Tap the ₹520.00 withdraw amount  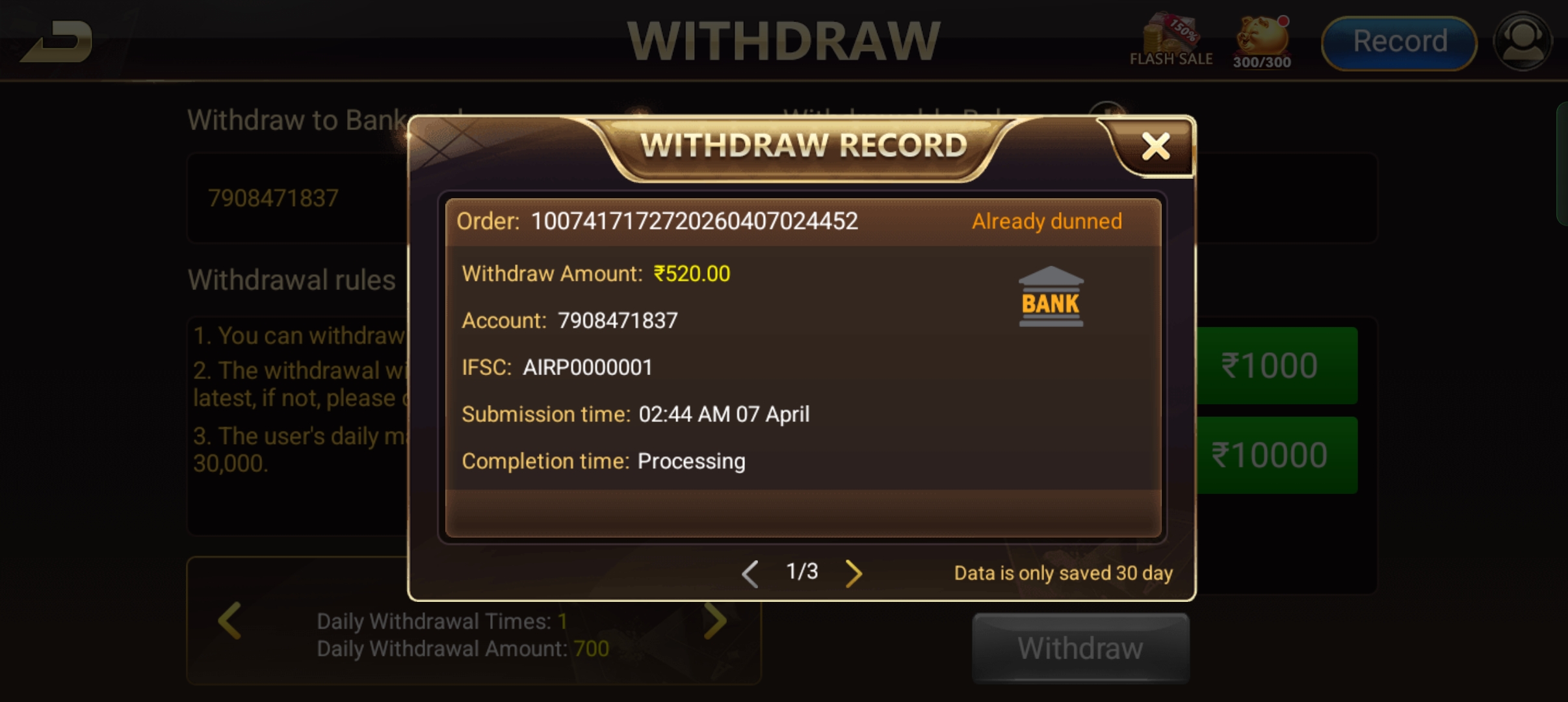692,274
